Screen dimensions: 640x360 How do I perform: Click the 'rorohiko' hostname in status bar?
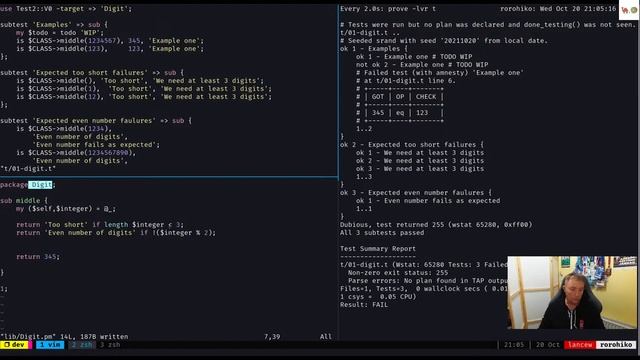(x=616, y=345)
